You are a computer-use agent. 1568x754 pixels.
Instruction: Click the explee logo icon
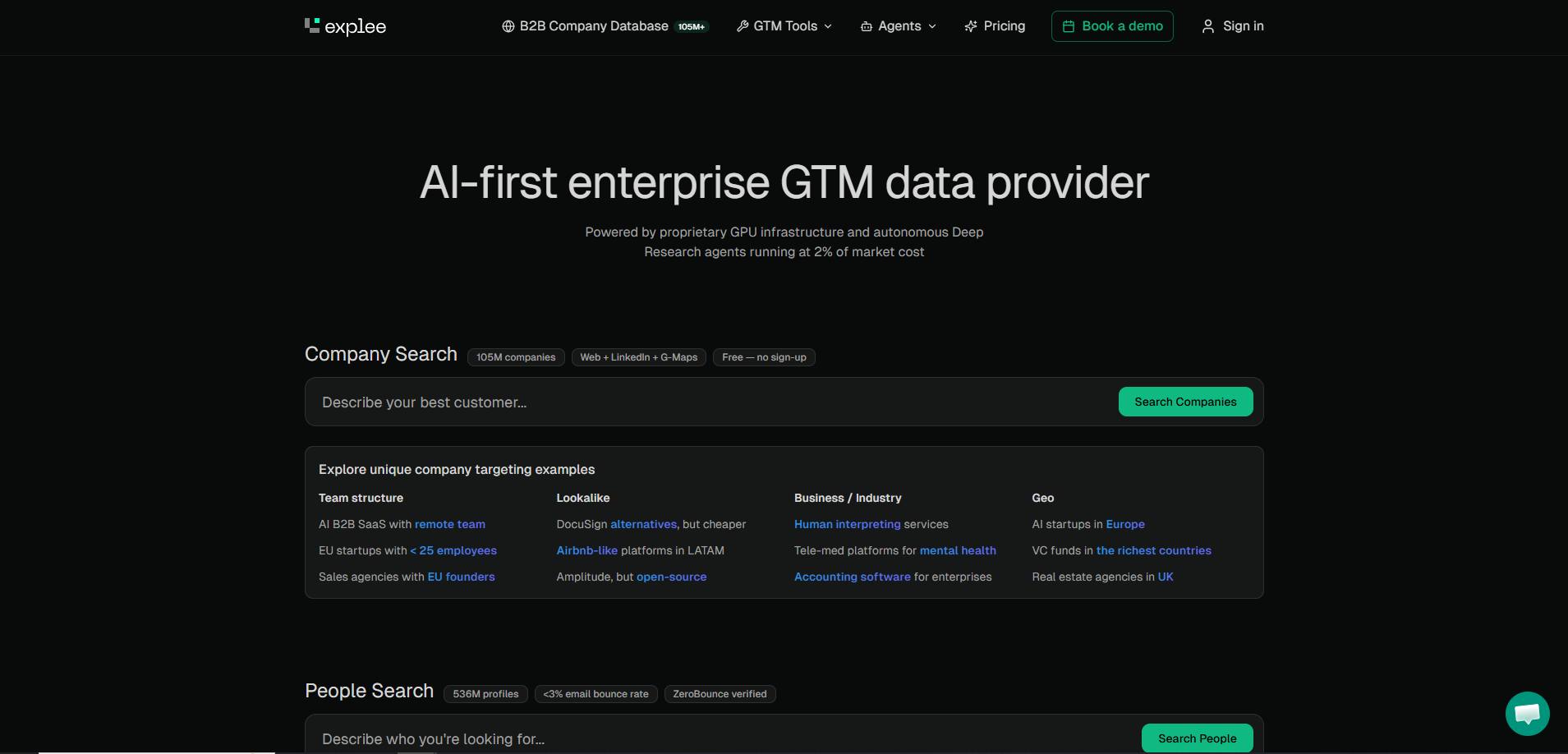[312, 25]
